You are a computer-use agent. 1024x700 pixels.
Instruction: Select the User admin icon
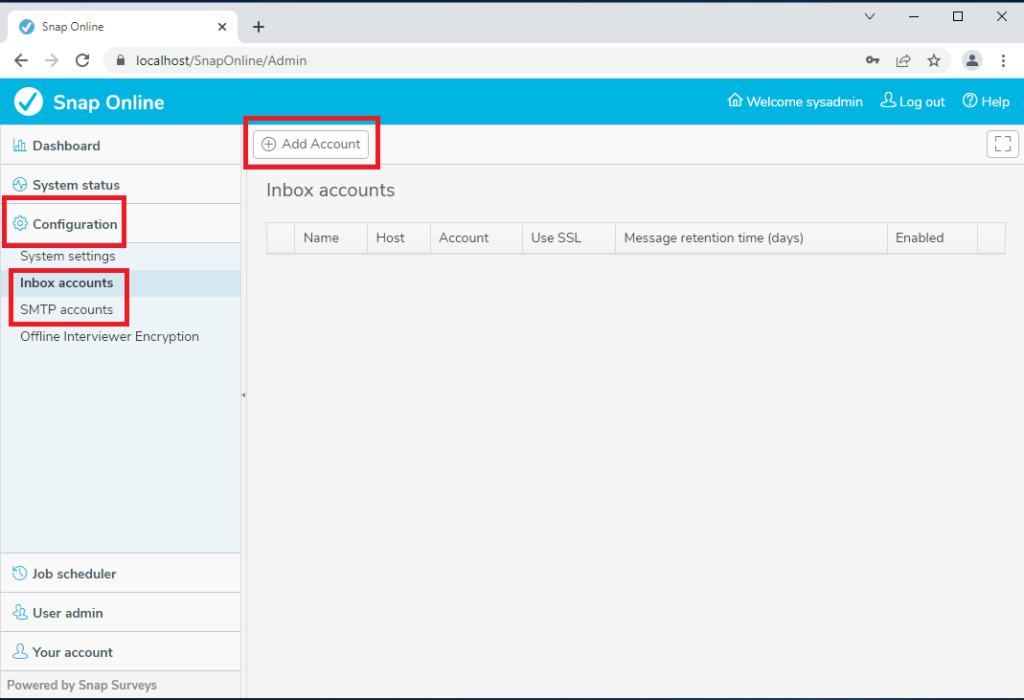pyautogui.click(x=19, y=612)
